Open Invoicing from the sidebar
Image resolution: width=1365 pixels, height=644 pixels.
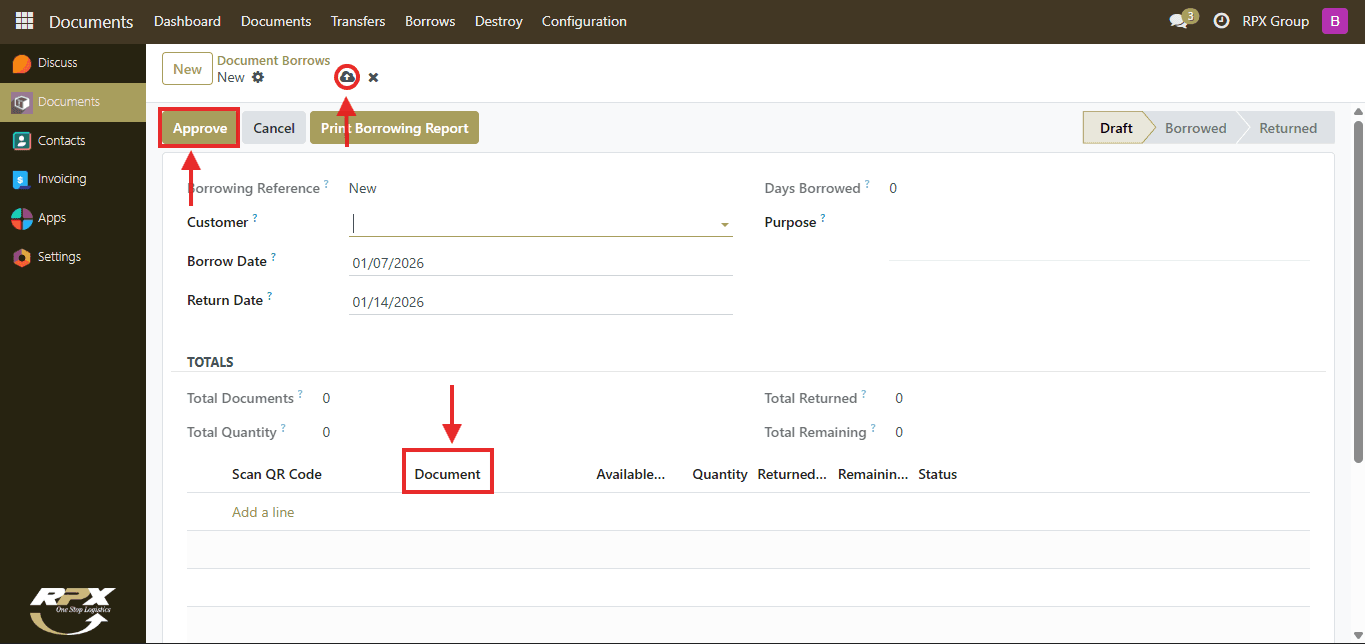point(73,179)
